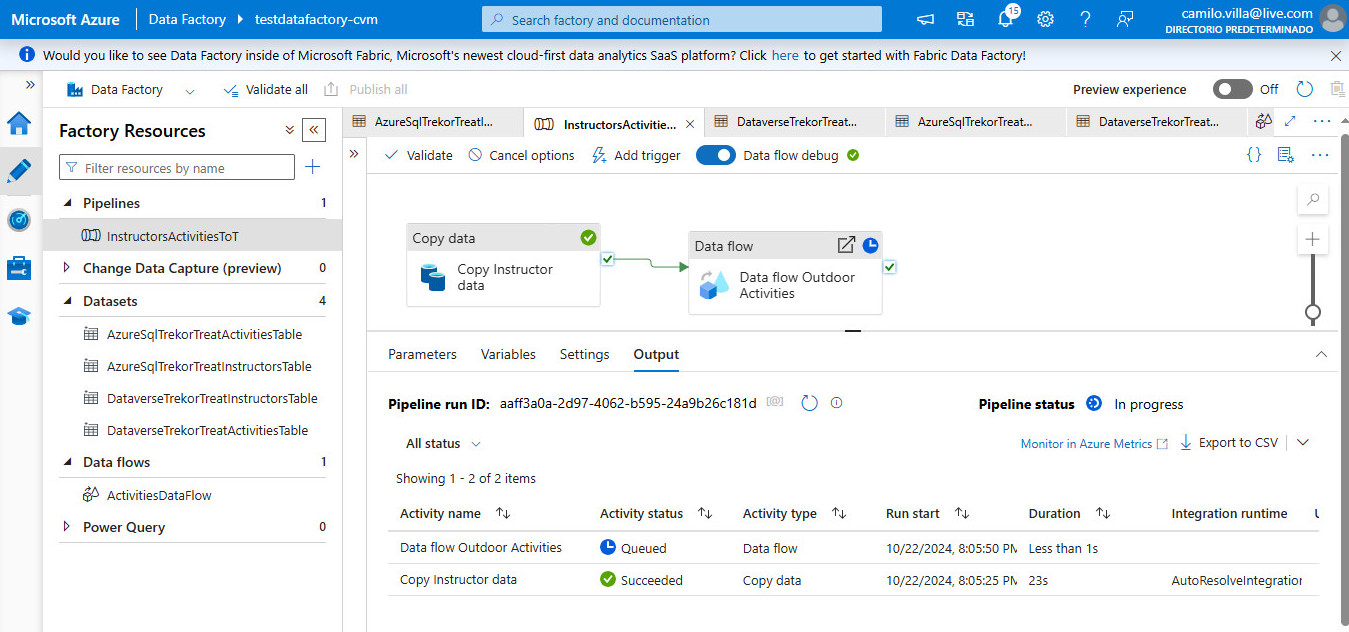
Task: Click the double-chevron expand all resources icon
Action: (289, 130)
